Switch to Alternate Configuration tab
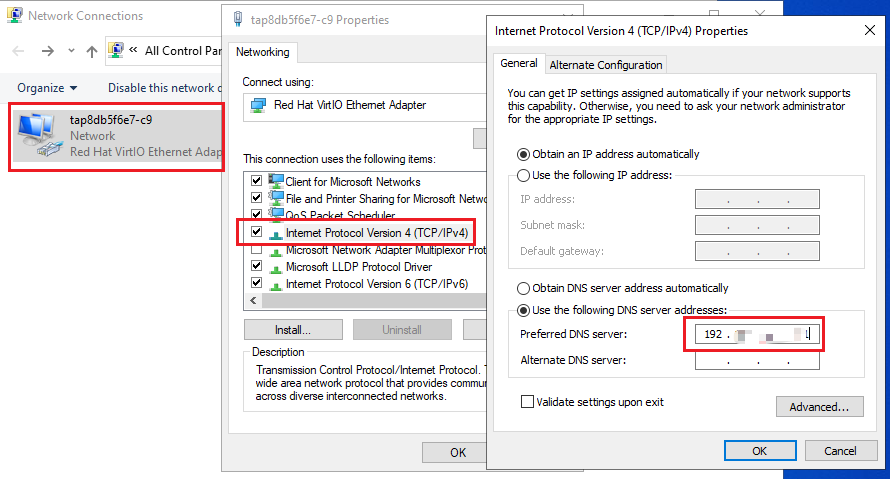This screenshot has height=479, width=890. [x=606, y=65]
